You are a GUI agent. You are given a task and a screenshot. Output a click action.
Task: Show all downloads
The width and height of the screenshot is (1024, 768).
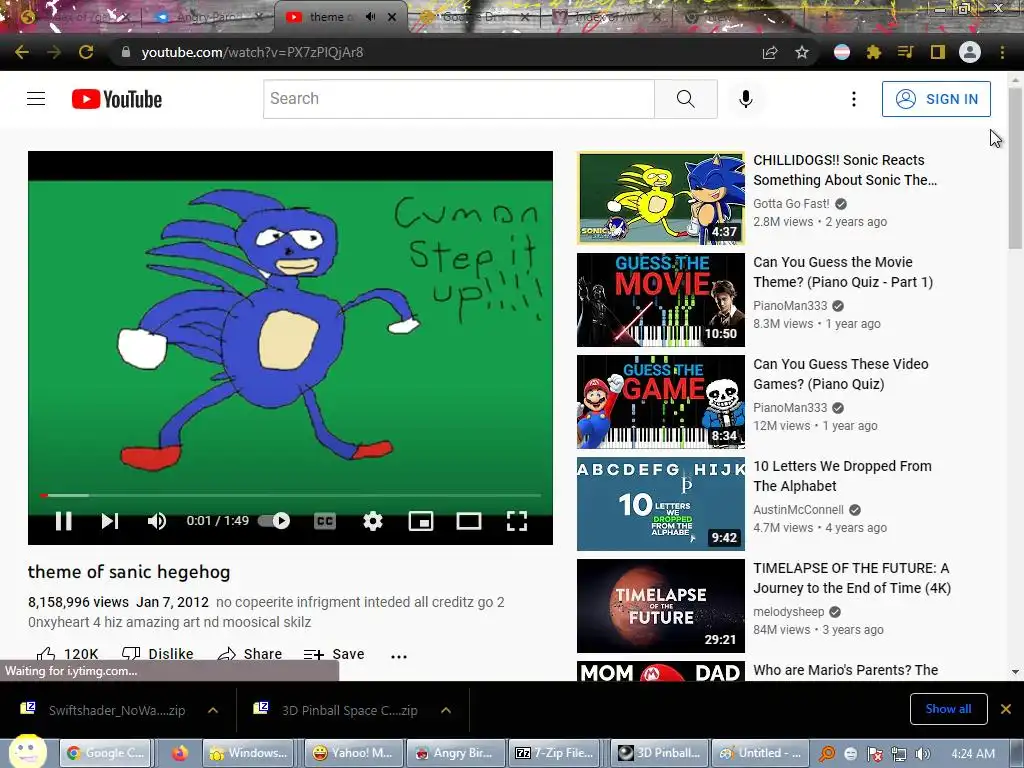coord(948,709)
